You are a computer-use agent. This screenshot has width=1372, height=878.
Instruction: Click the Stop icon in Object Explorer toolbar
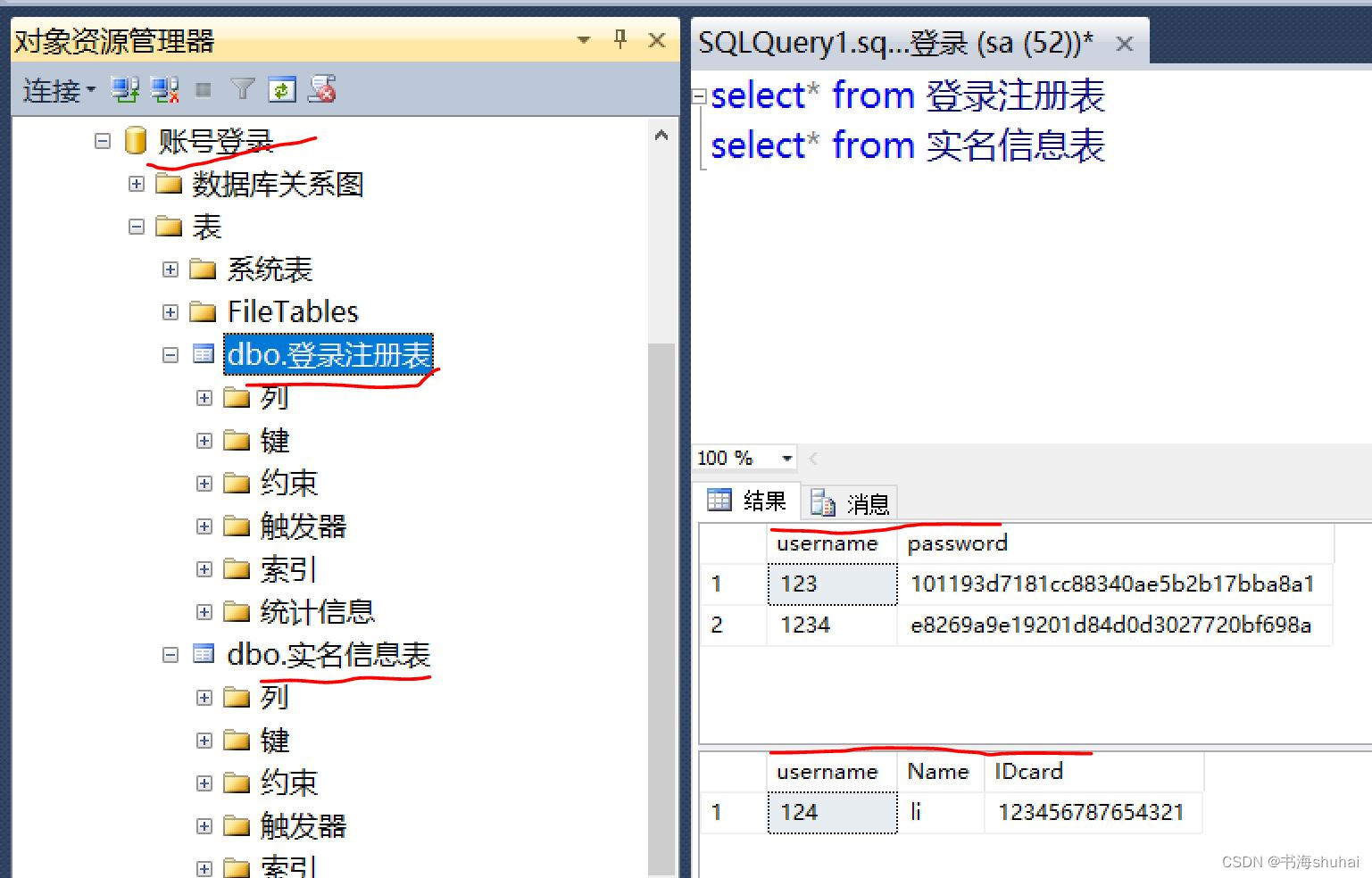[204, 89]
